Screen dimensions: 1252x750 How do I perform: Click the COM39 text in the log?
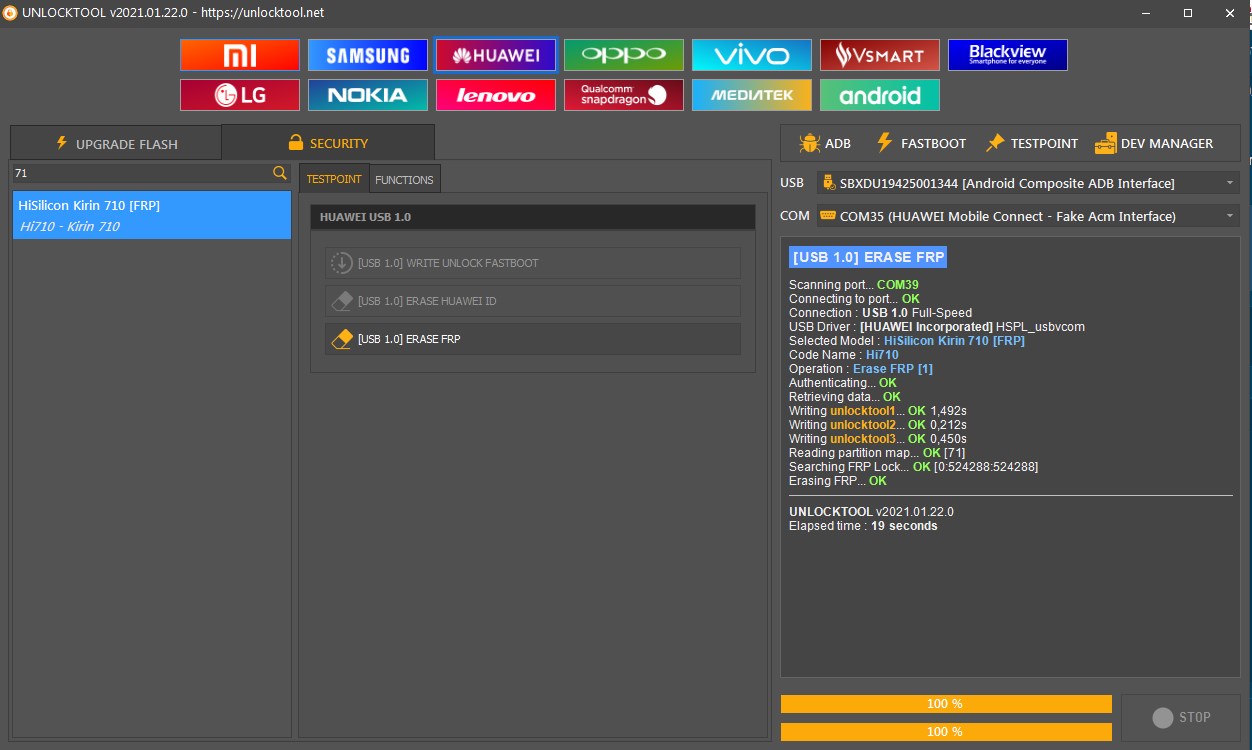click(898, 285)
